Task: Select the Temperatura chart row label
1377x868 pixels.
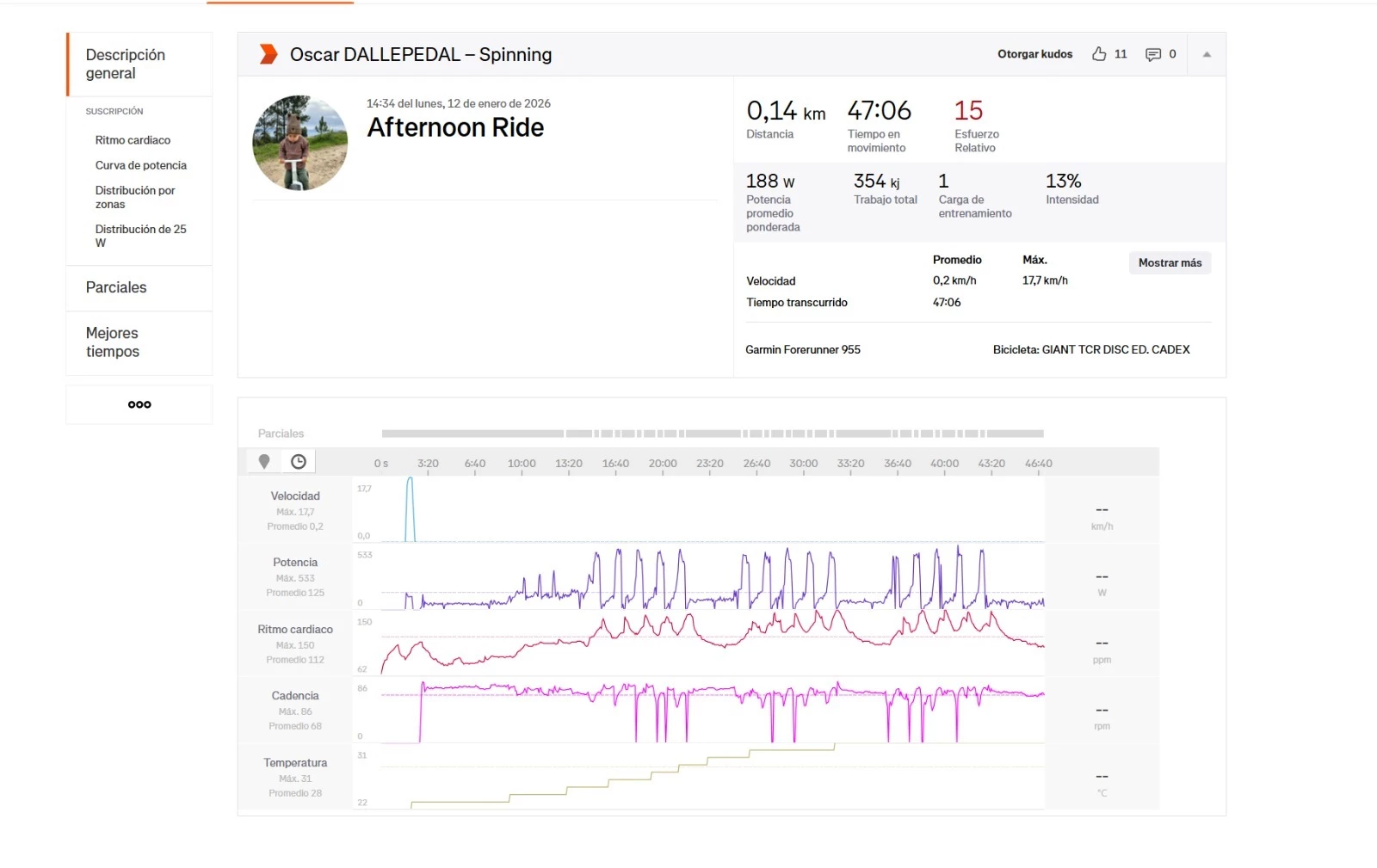Action: pyautogui.click(x=295, y=763)
